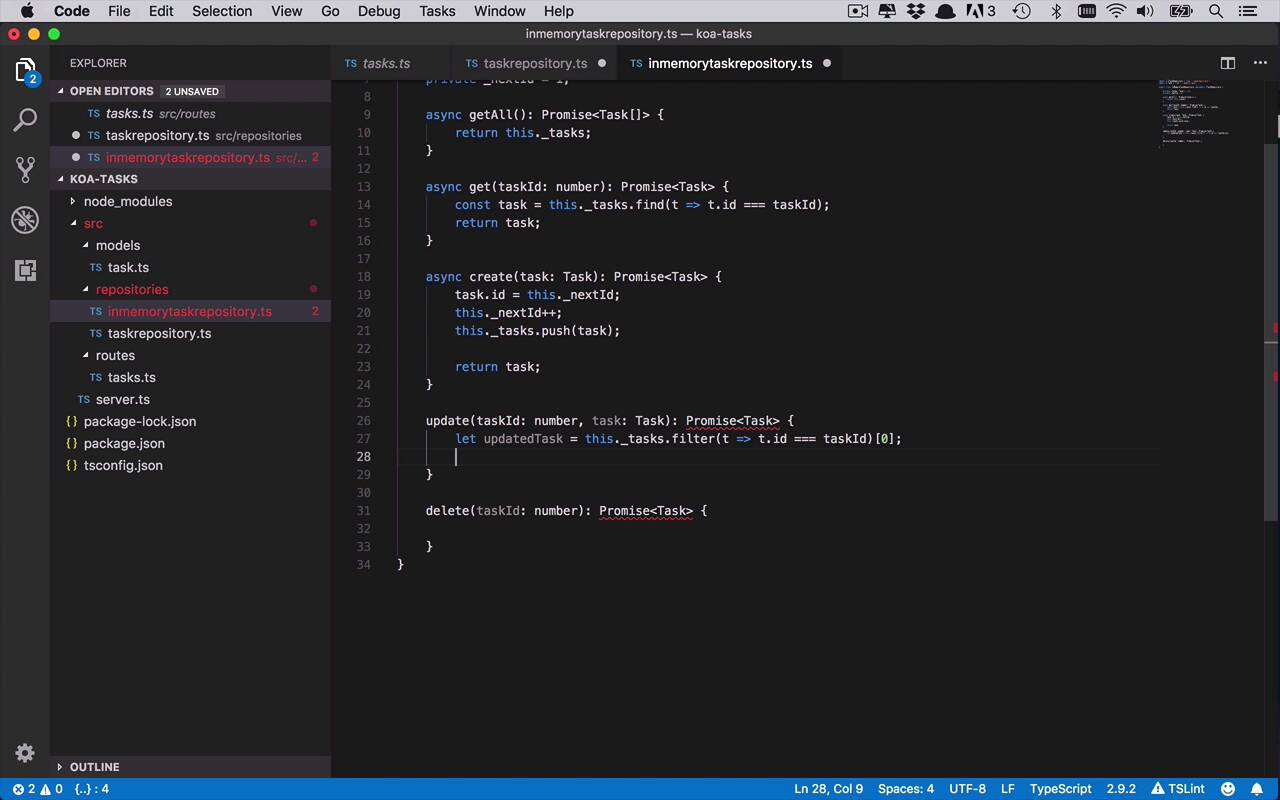Expand the Outline section
The image size is (1280, 800).
tap(94, 767)
